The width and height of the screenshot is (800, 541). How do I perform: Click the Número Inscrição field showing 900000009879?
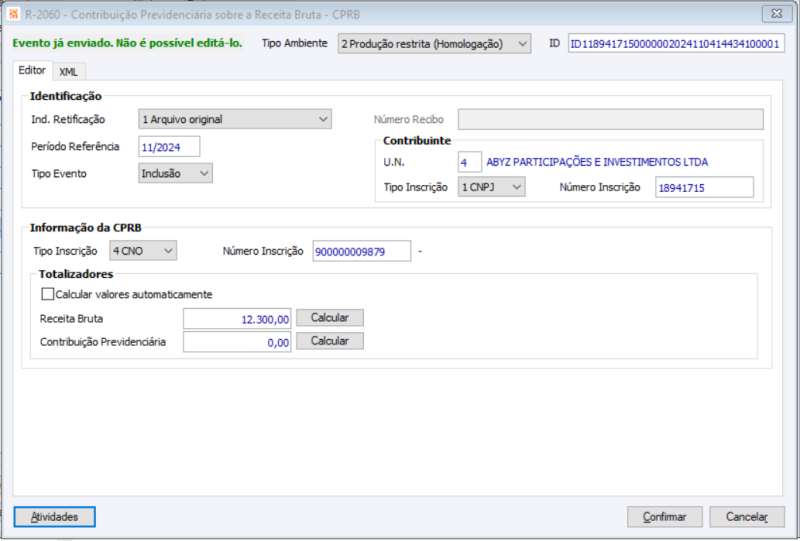point(362,251)
